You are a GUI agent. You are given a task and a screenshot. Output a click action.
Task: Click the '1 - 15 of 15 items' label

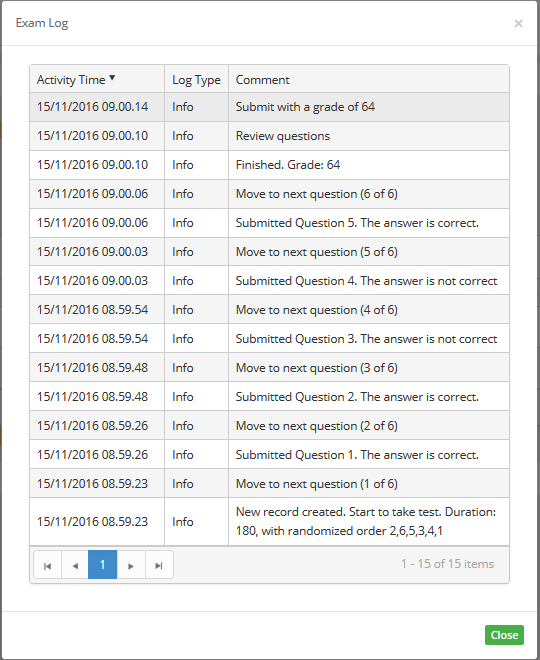point(447,564)
